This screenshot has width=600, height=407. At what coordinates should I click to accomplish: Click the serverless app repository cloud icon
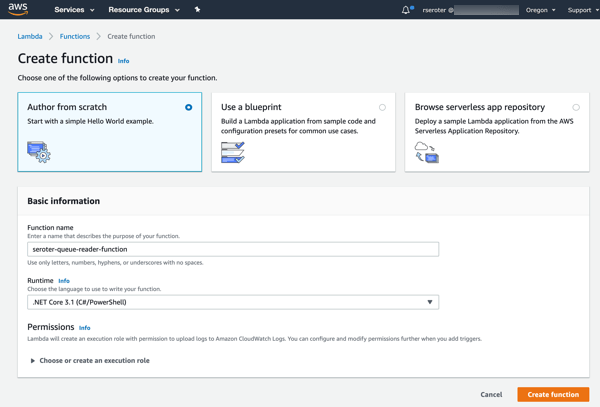tap(426, 152)
